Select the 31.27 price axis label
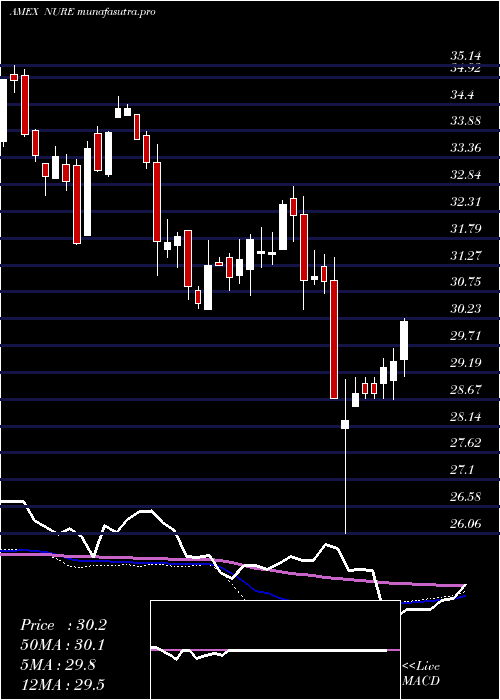The width and height of the screenshot is (500, 700). tap(466, 255)
